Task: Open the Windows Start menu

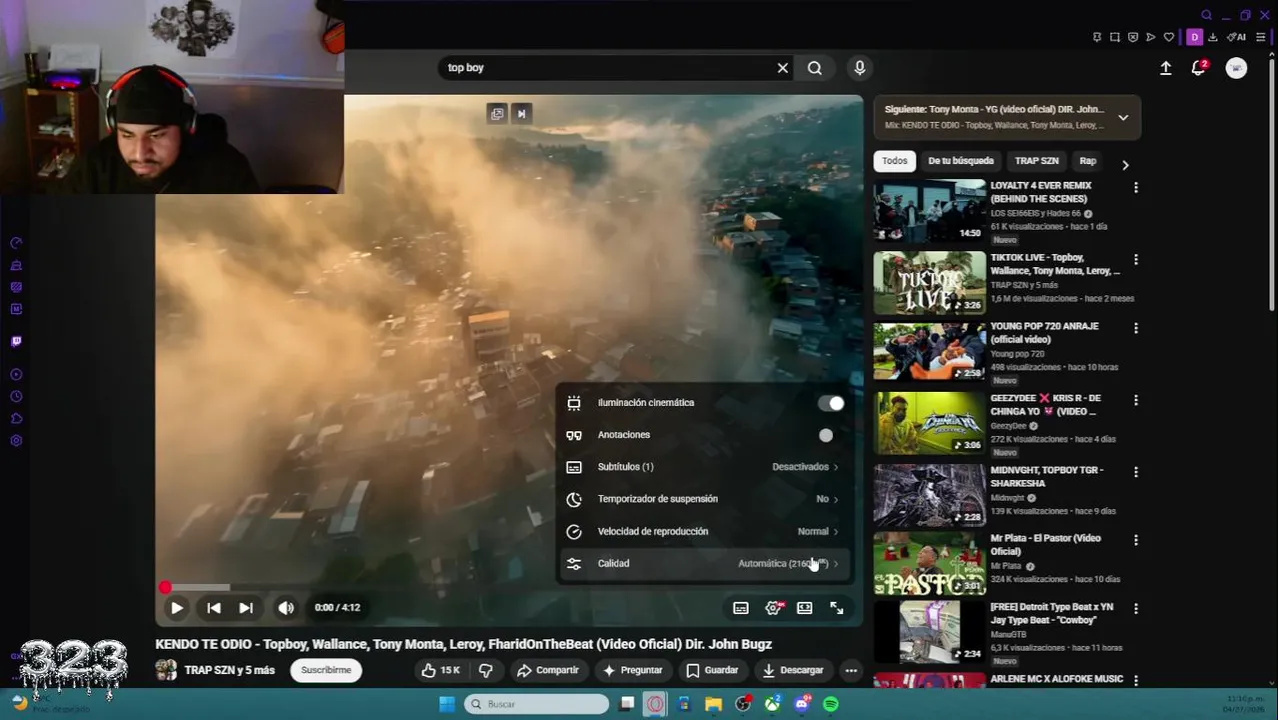Action: click(x=447, y=704)
